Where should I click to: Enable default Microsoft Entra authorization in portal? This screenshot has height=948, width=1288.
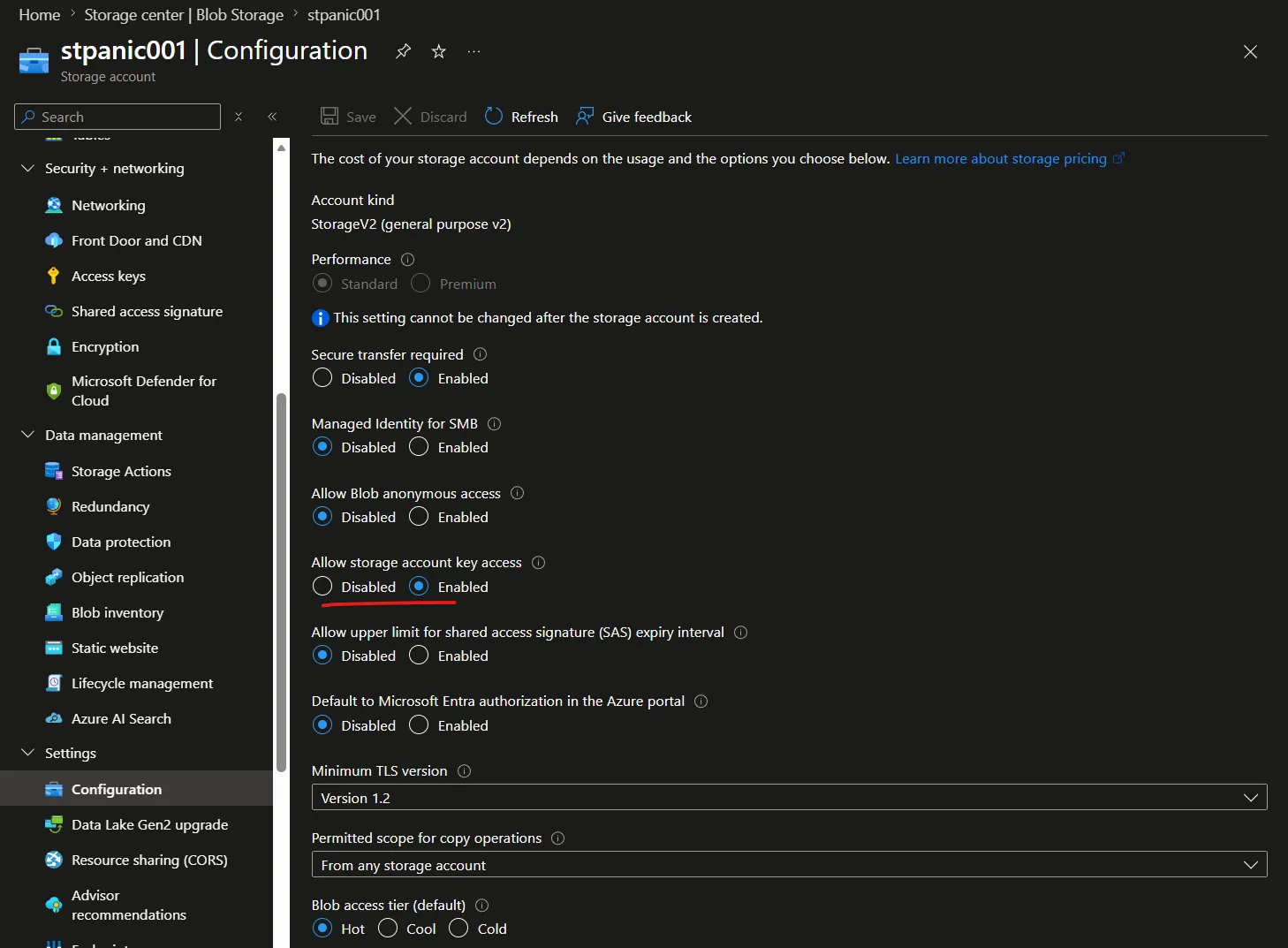pos(419,725)
